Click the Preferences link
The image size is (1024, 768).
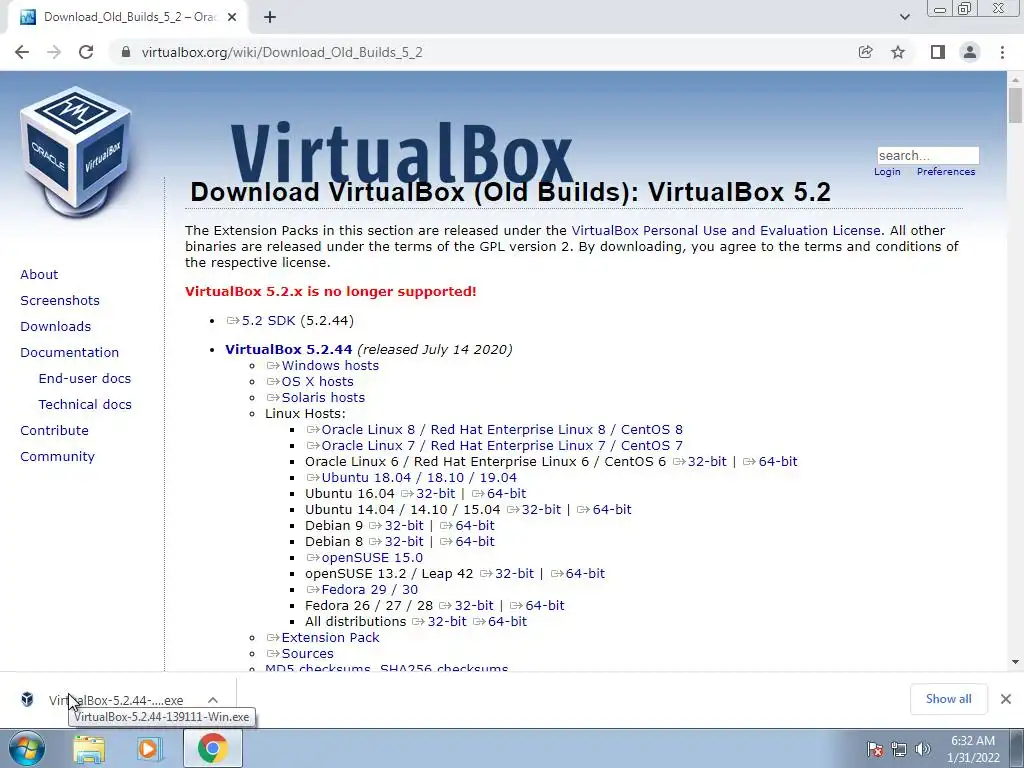pyautogui.click(x=946, y=171)
